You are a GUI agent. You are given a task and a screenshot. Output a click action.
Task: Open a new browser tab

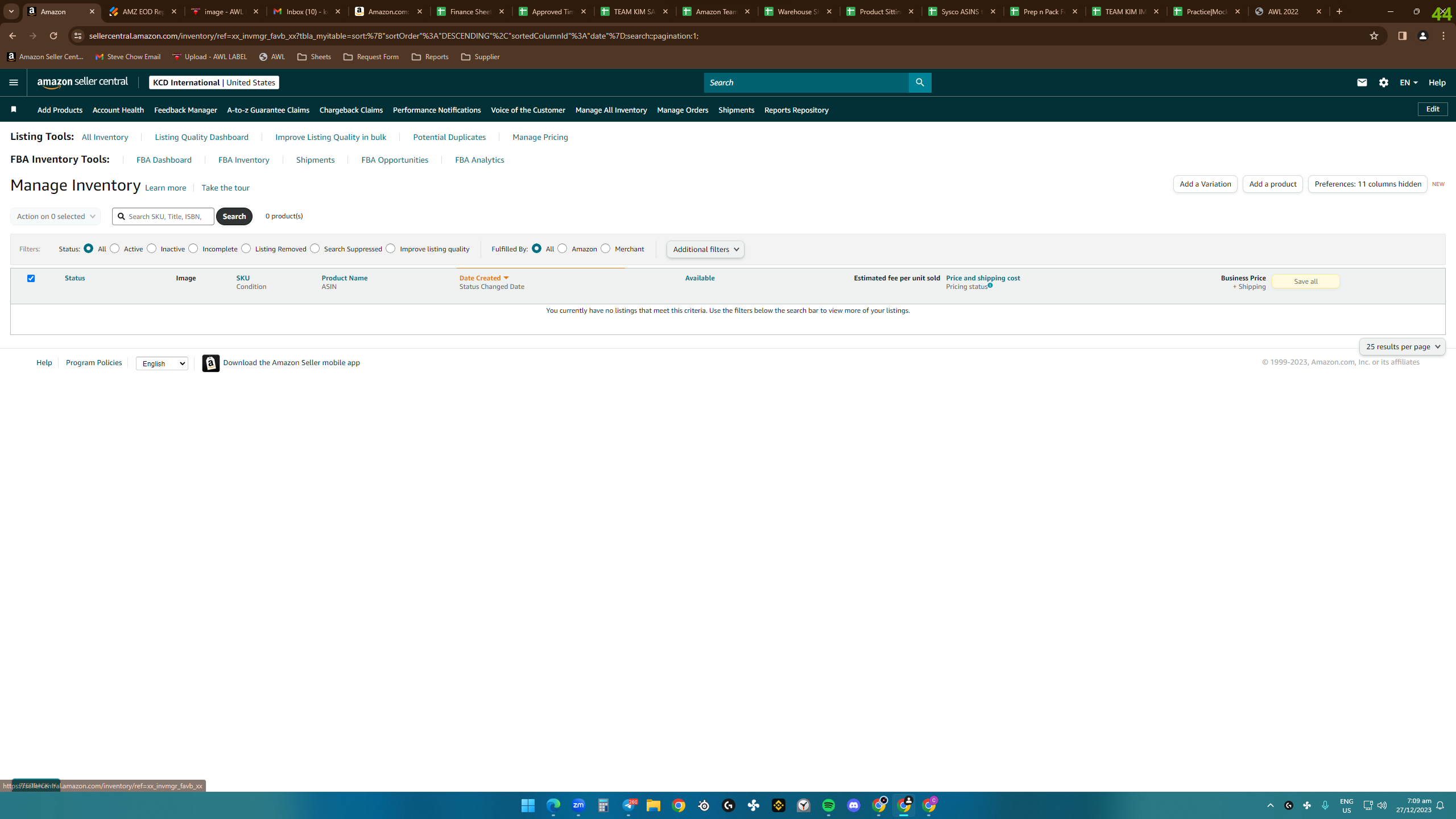click(1339, 11)
